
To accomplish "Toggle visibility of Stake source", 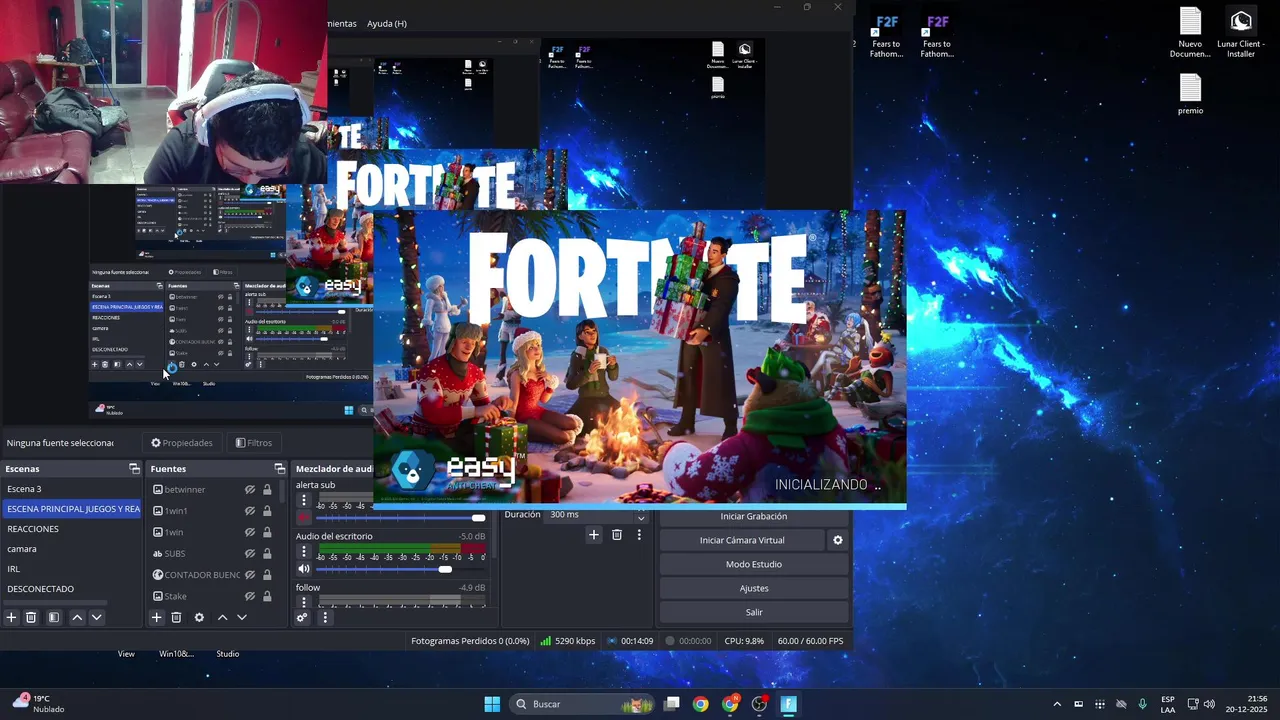I will pos(250,596).
